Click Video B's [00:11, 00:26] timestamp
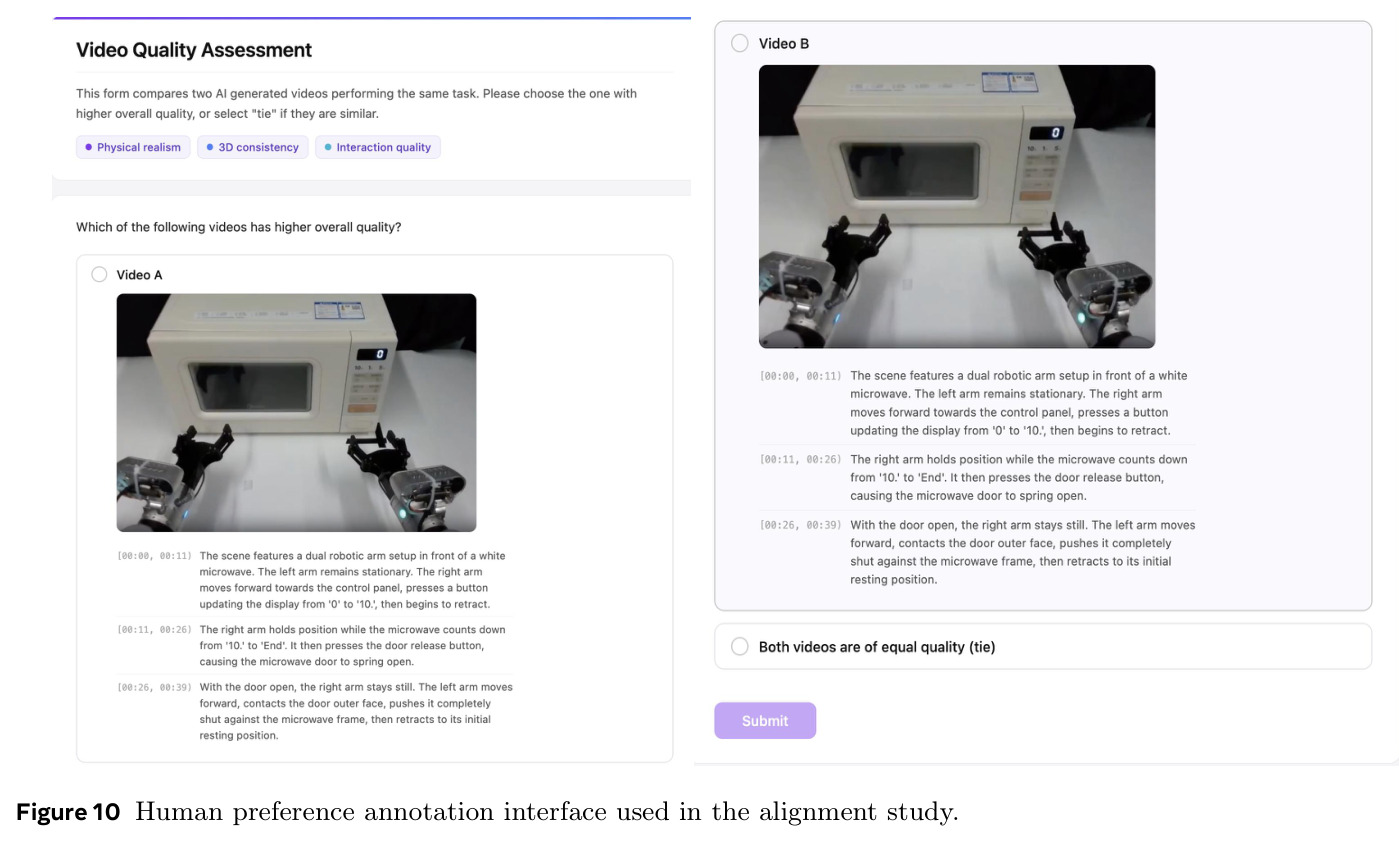Viewport: 1399px width, 842px height. coord(800,460)
